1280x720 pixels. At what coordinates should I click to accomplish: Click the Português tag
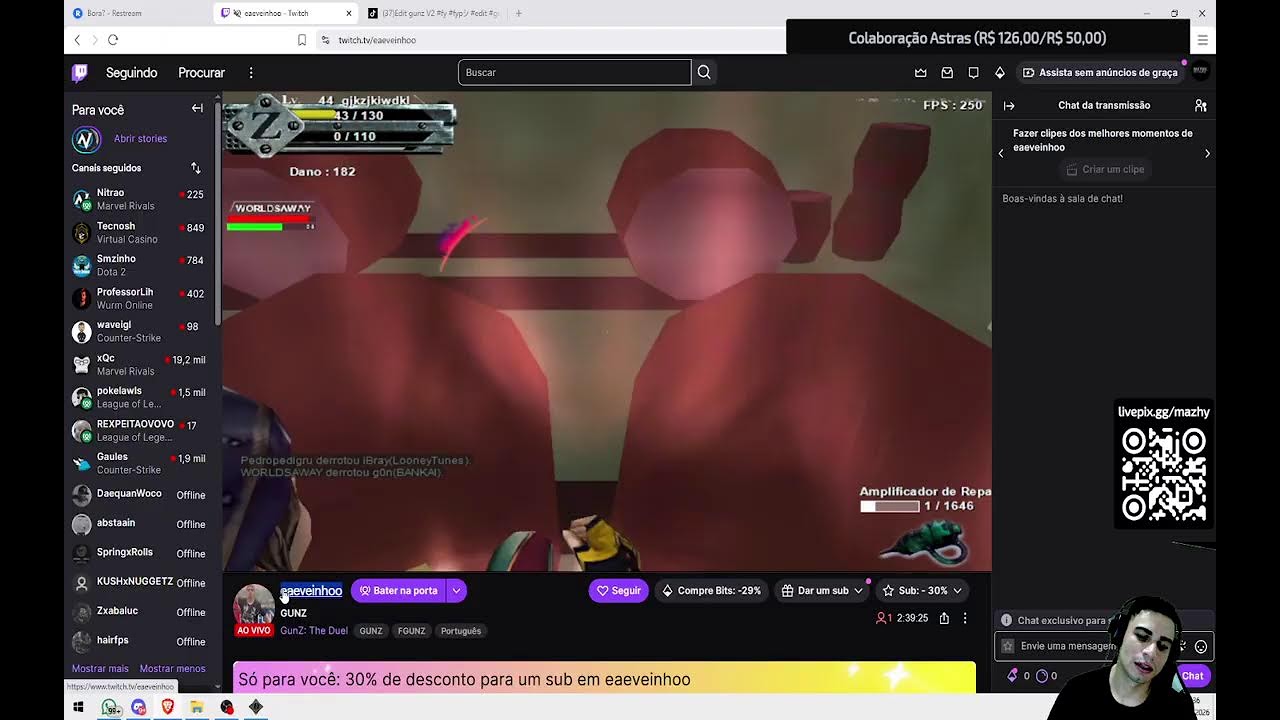point(461,631)
